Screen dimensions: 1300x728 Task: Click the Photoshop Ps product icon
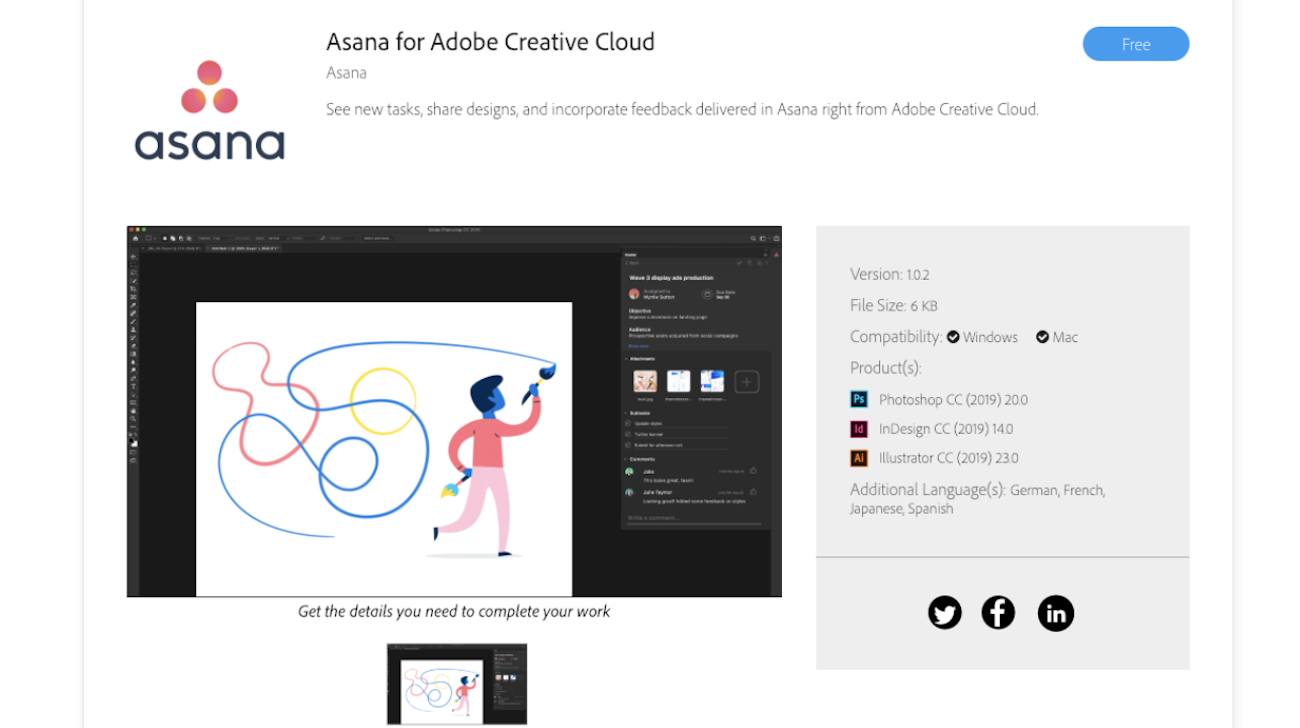[859, 399]
